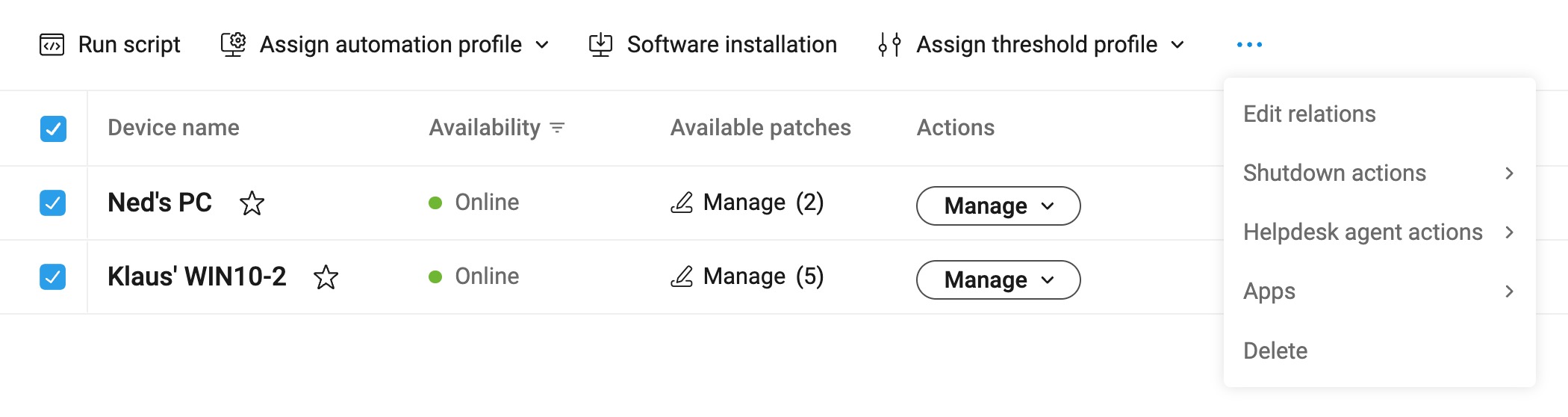This screenshot has height=417, width=1568.
Task: Open Manage (2) patches for Ned's PC
Action: click(747, 203)
